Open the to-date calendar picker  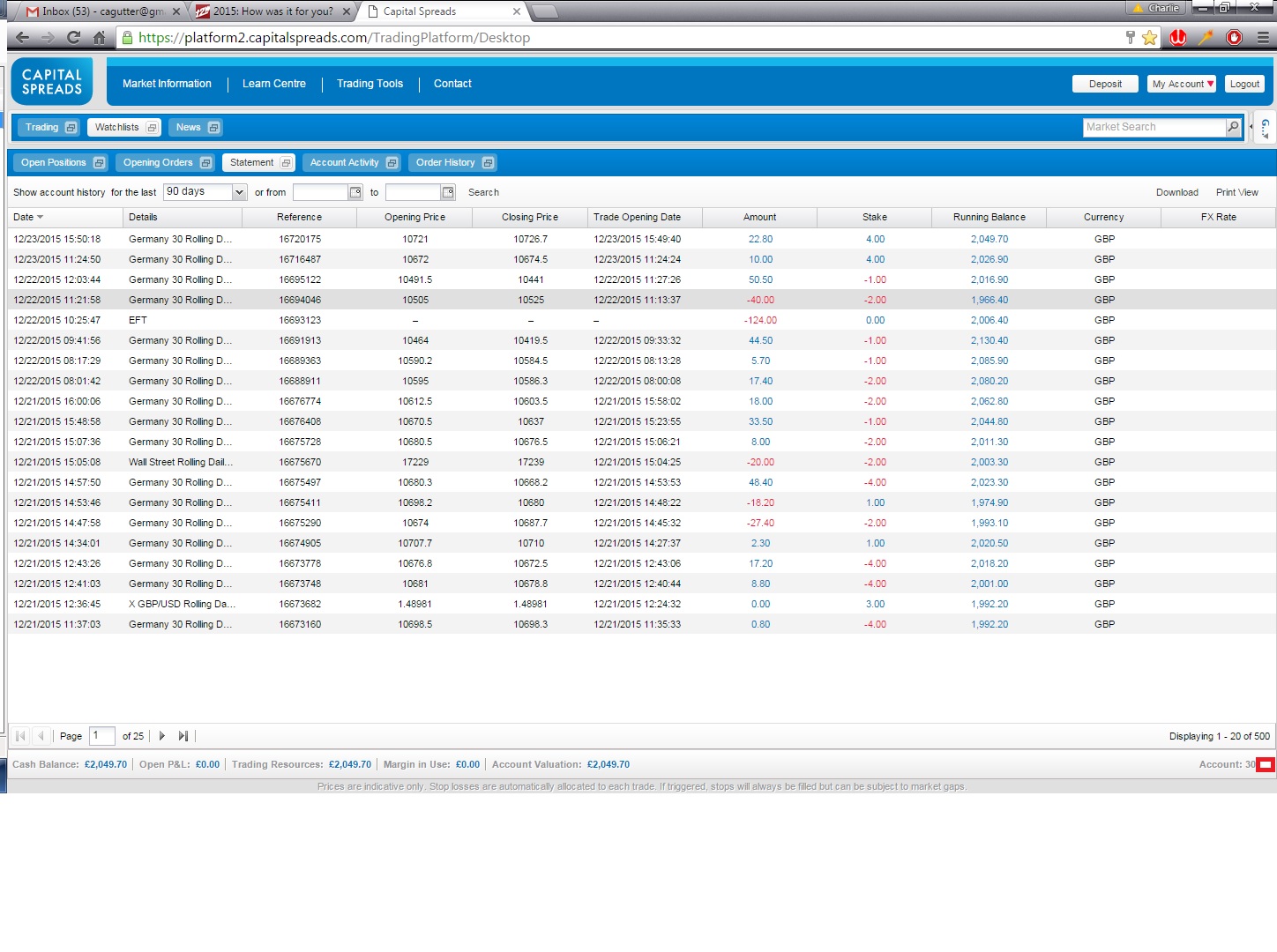(x=448, y=192)
